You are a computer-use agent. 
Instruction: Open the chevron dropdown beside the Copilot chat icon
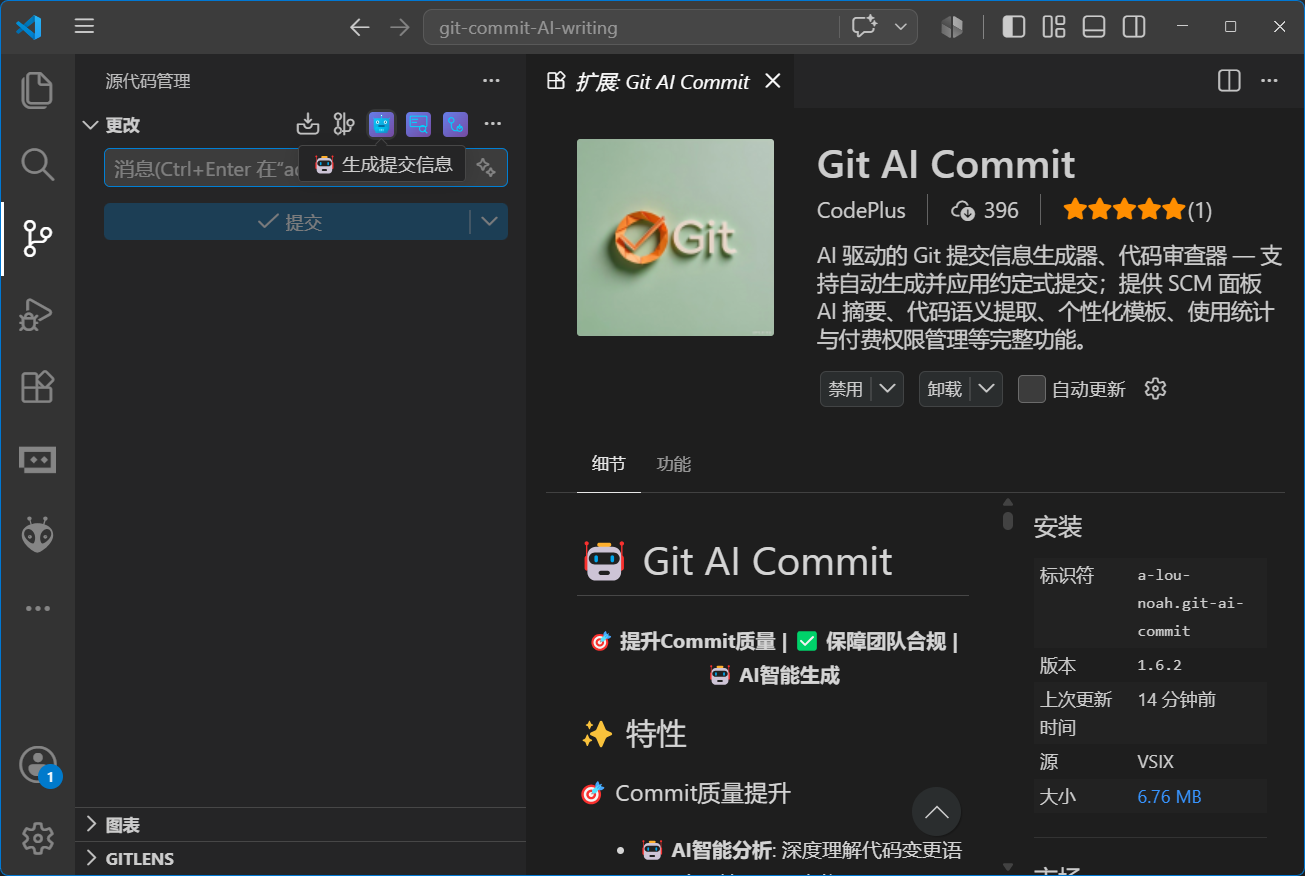click(x=900, y=27)
